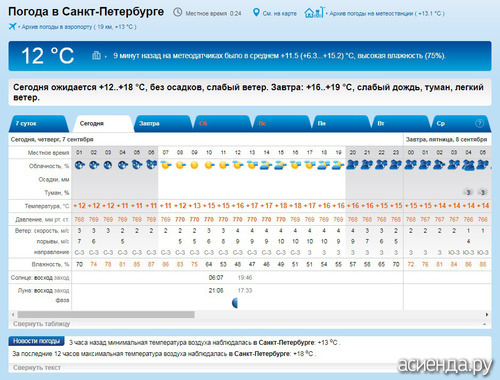The image size is (500, 380).
Task: Click the 'Погода в Санкт-Петербурге' heading
Action: click(86, 12)
